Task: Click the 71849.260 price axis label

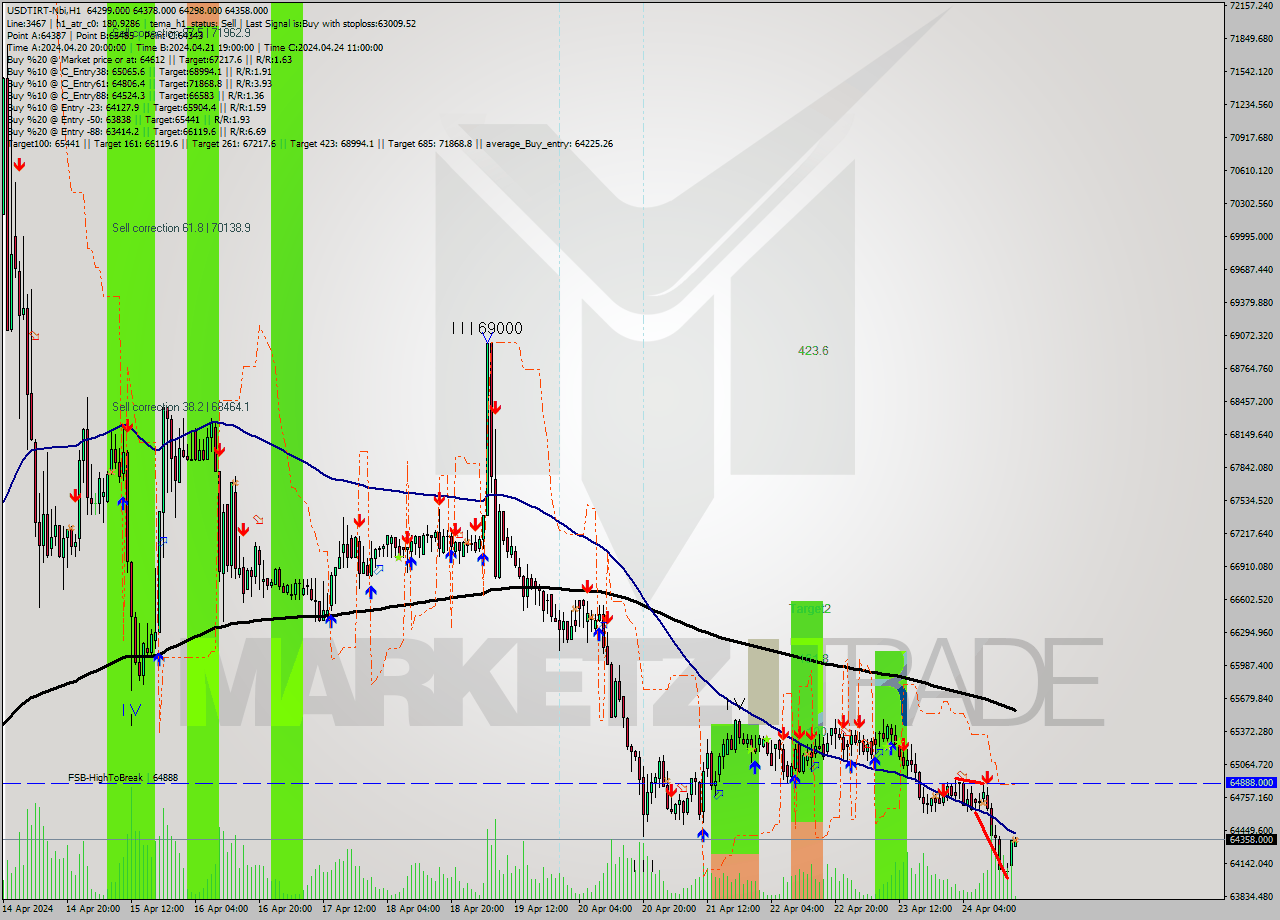Action: [1250, 39]
